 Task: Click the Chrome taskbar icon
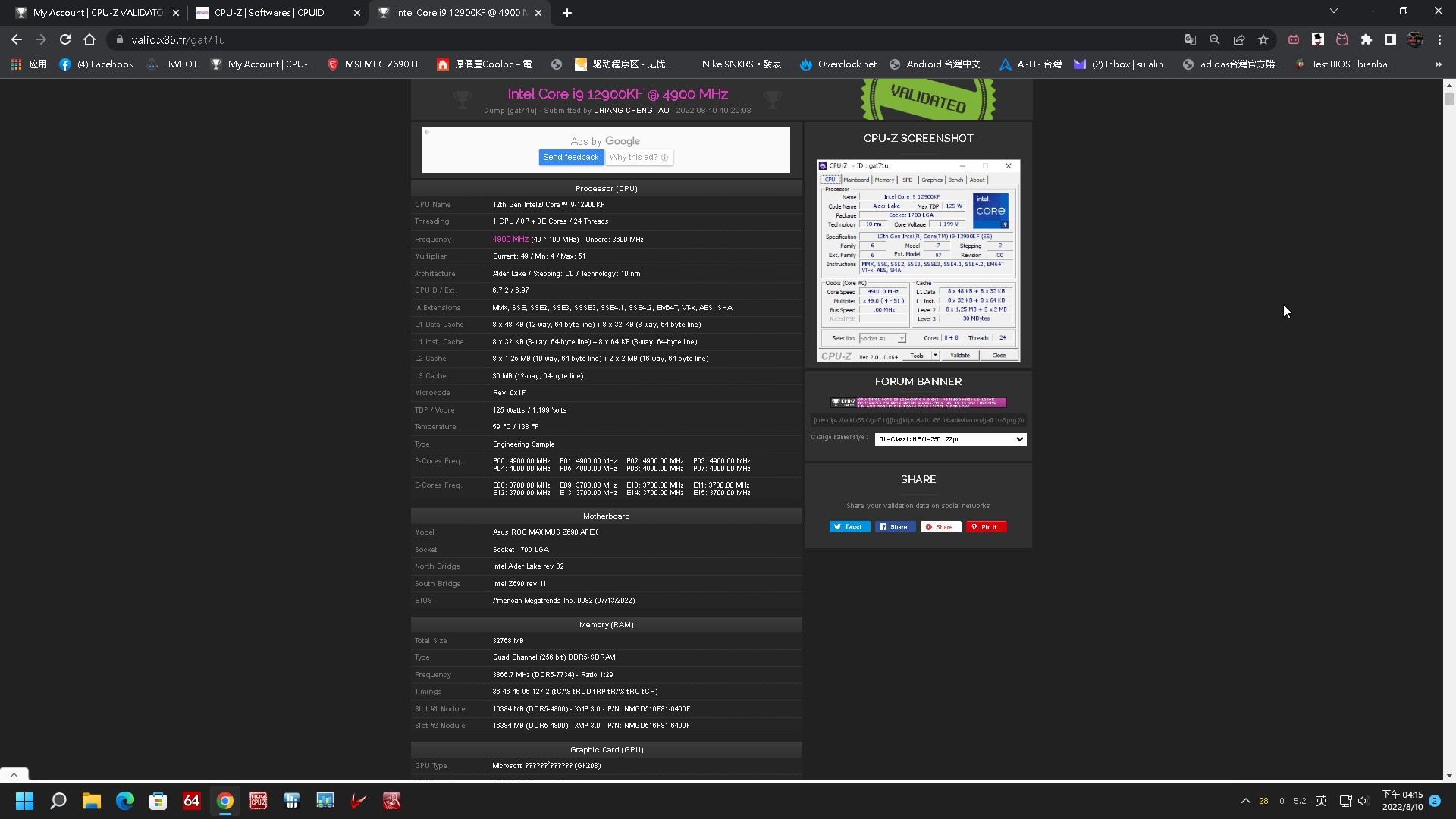point(225,801)
